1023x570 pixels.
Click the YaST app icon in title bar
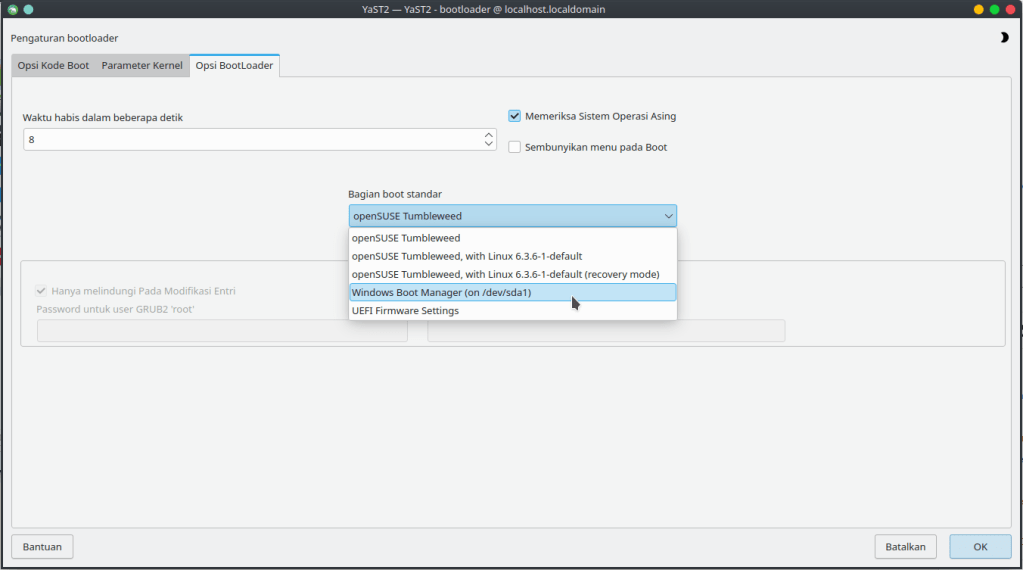[12, 9]
